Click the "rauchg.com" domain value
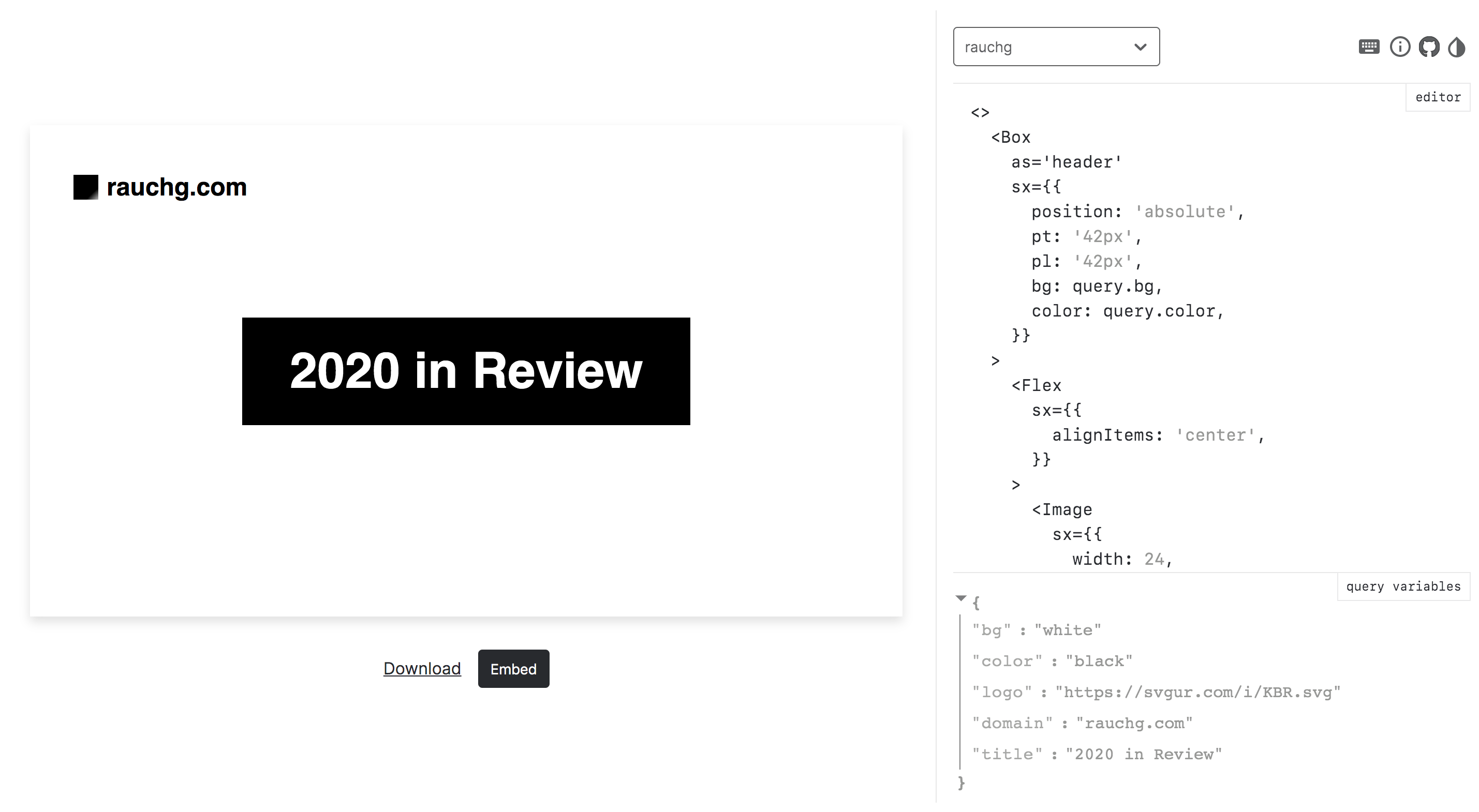 [1134, 723]
